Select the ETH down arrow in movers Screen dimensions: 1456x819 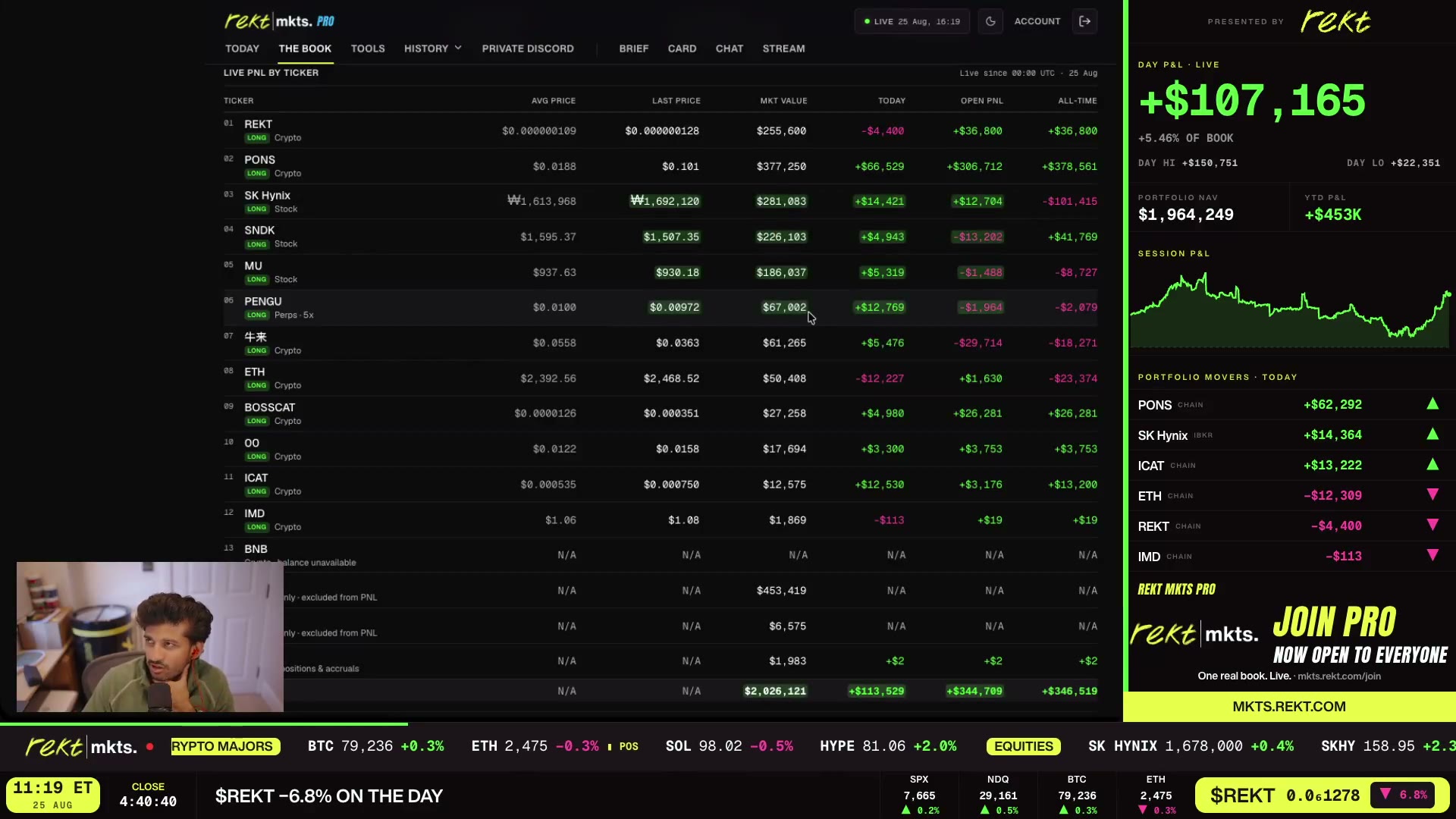click(1432, 495)
